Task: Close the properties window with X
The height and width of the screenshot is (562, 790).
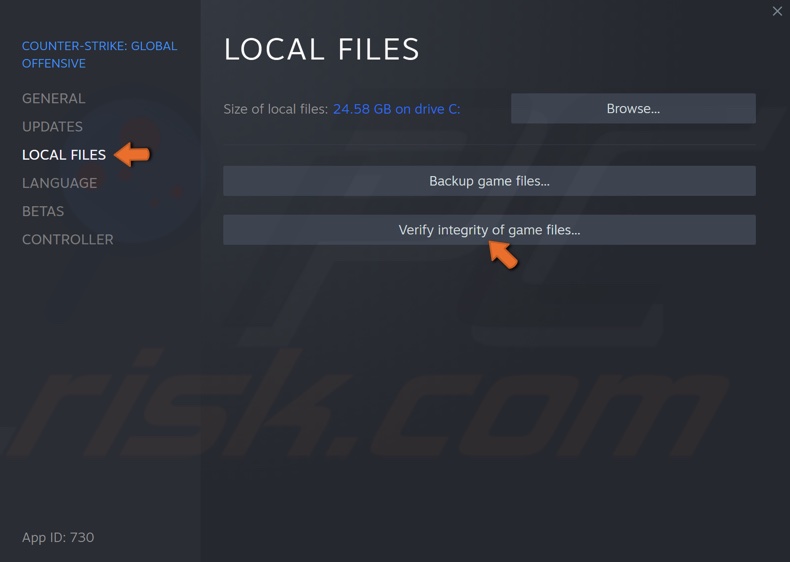Action: (x=777, y=11)
